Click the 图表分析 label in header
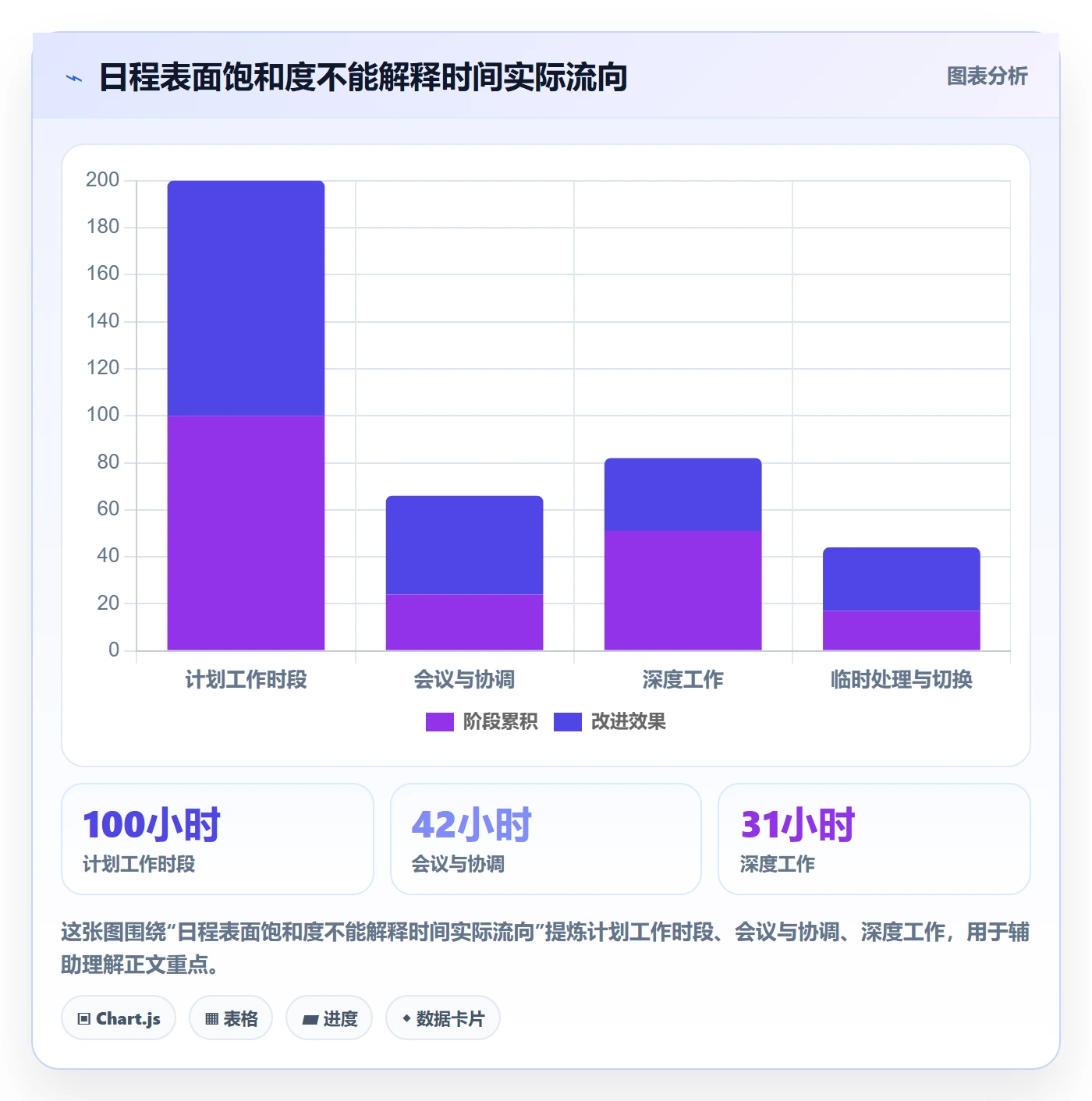This screenshot has height=1101, width=1092. (x=987, y=76)
